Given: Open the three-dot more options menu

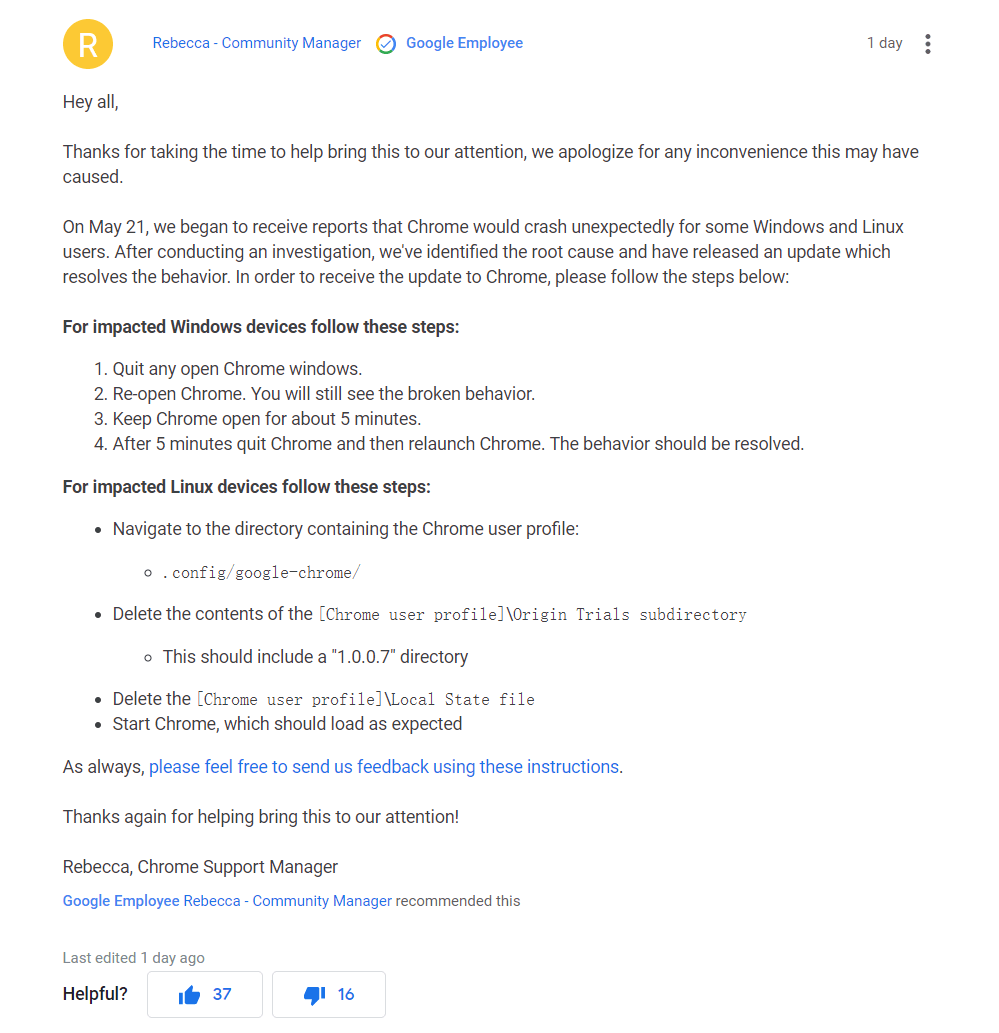Looking at the screenshot, I should [x=928, y=44].
